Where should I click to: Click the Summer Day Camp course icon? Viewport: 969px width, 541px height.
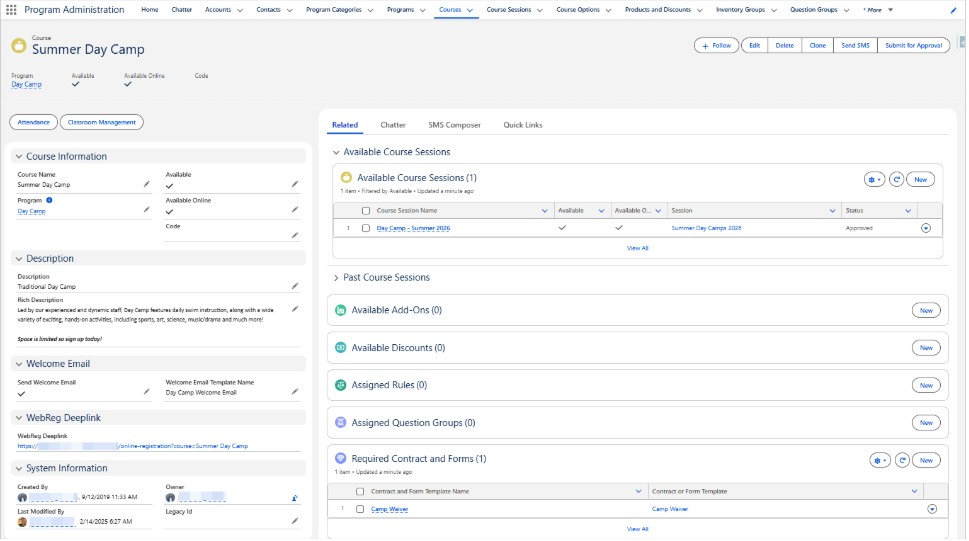point(19,46)
